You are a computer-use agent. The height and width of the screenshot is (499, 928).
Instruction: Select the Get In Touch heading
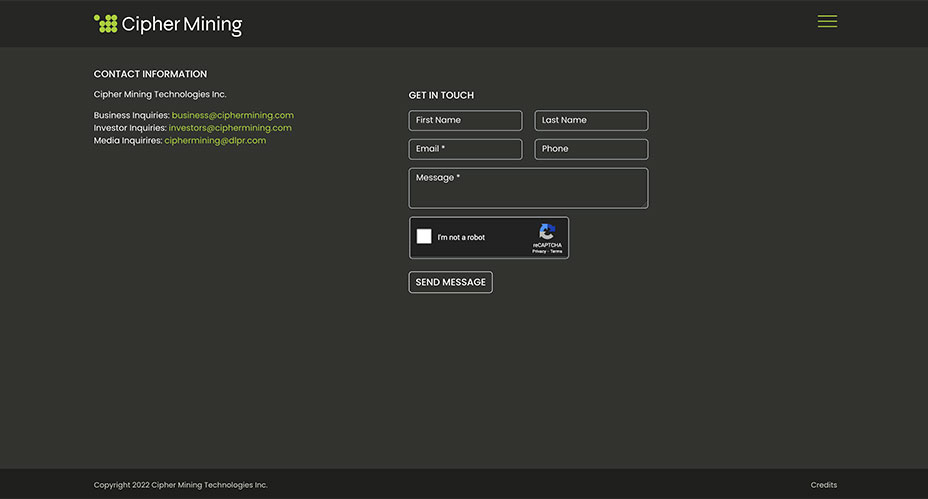click(x=441, y=95)
